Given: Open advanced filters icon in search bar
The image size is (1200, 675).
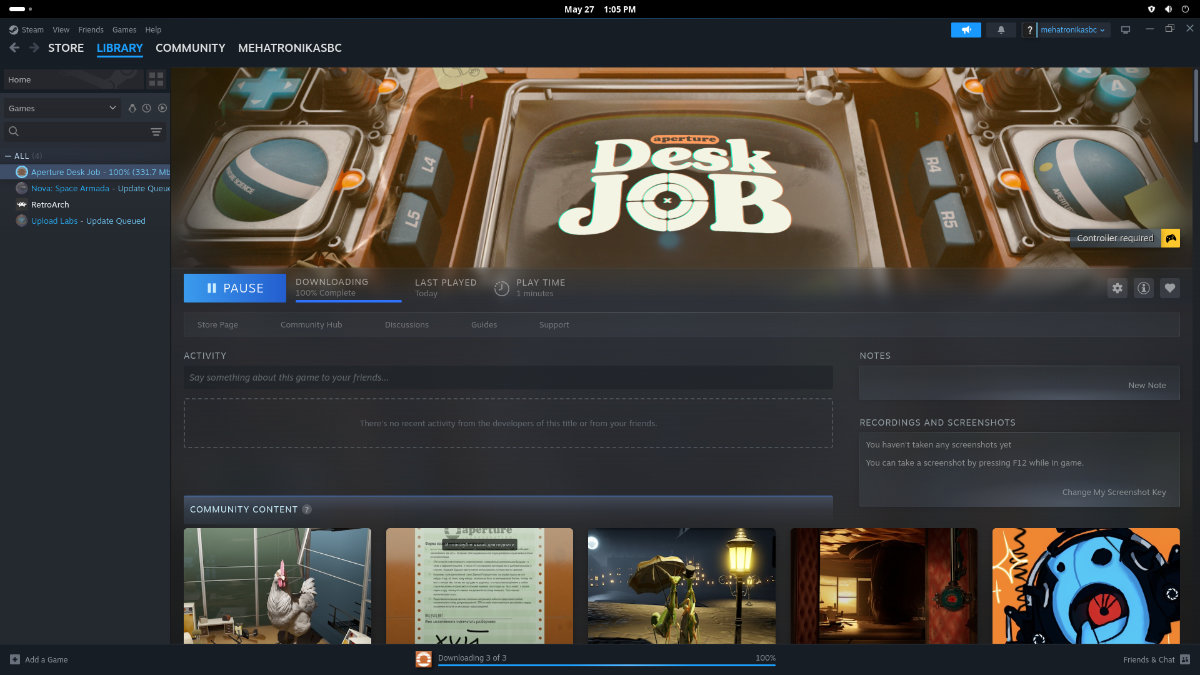Looking at the screenshot, I should click(156, 131).
